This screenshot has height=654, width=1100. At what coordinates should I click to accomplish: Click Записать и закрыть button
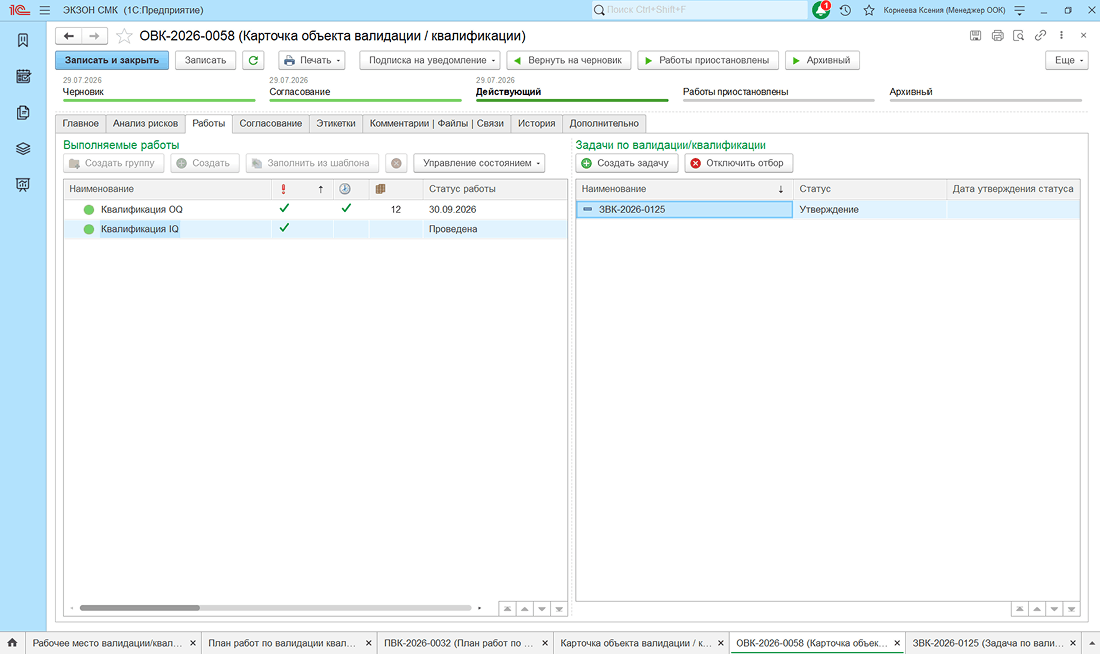[112, 60]
